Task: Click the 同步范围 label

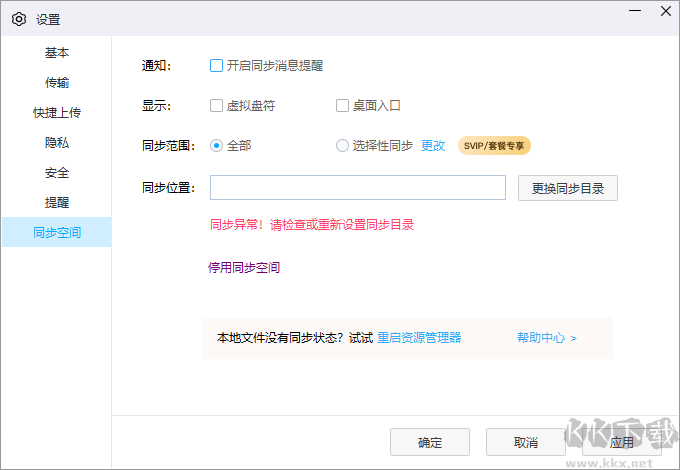Action: pyautogui.click(x=168, y=146)
